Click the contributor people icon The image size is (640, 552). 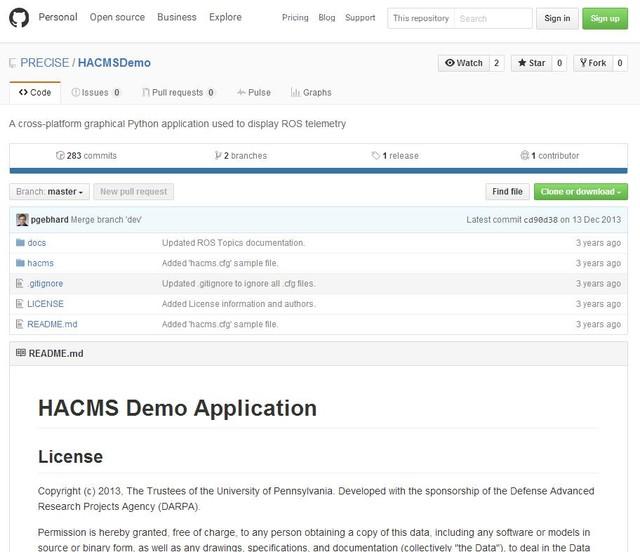click(x=524, y=156)
